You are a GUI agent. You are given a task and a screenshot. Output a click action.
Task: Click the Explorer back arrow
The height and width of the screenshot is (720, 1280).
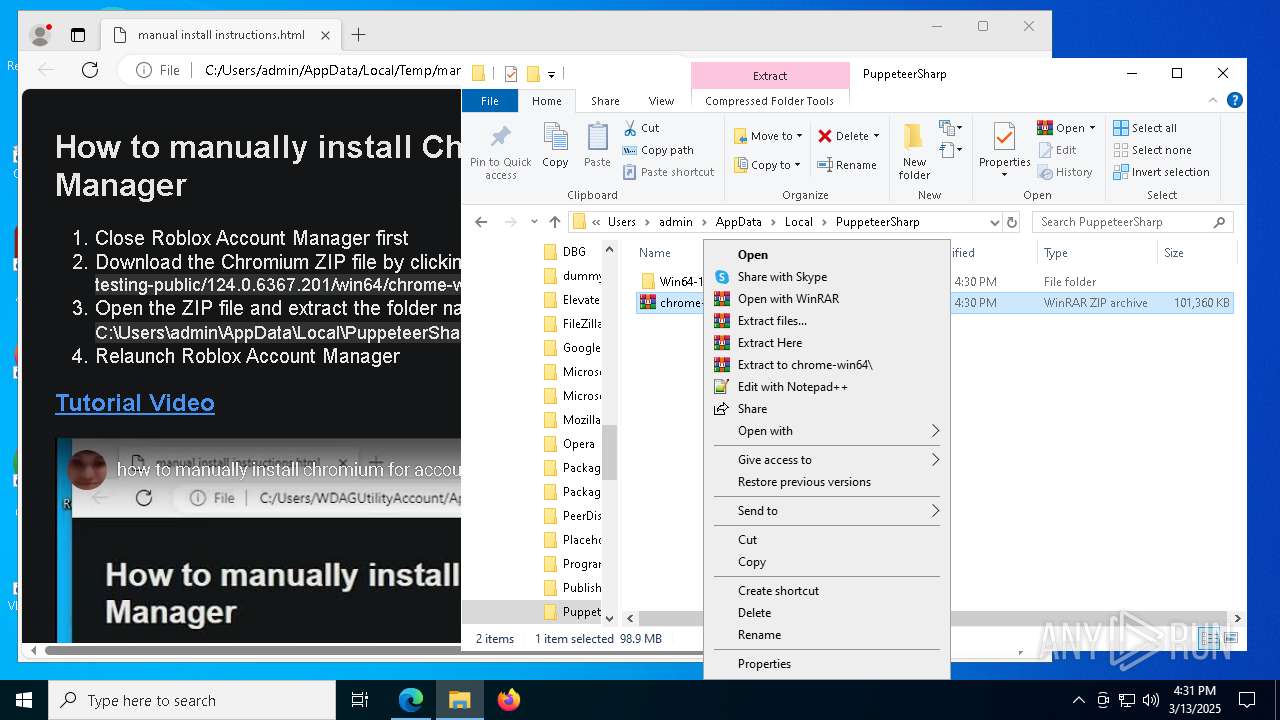pyautogui.click(x=481, y=222)
